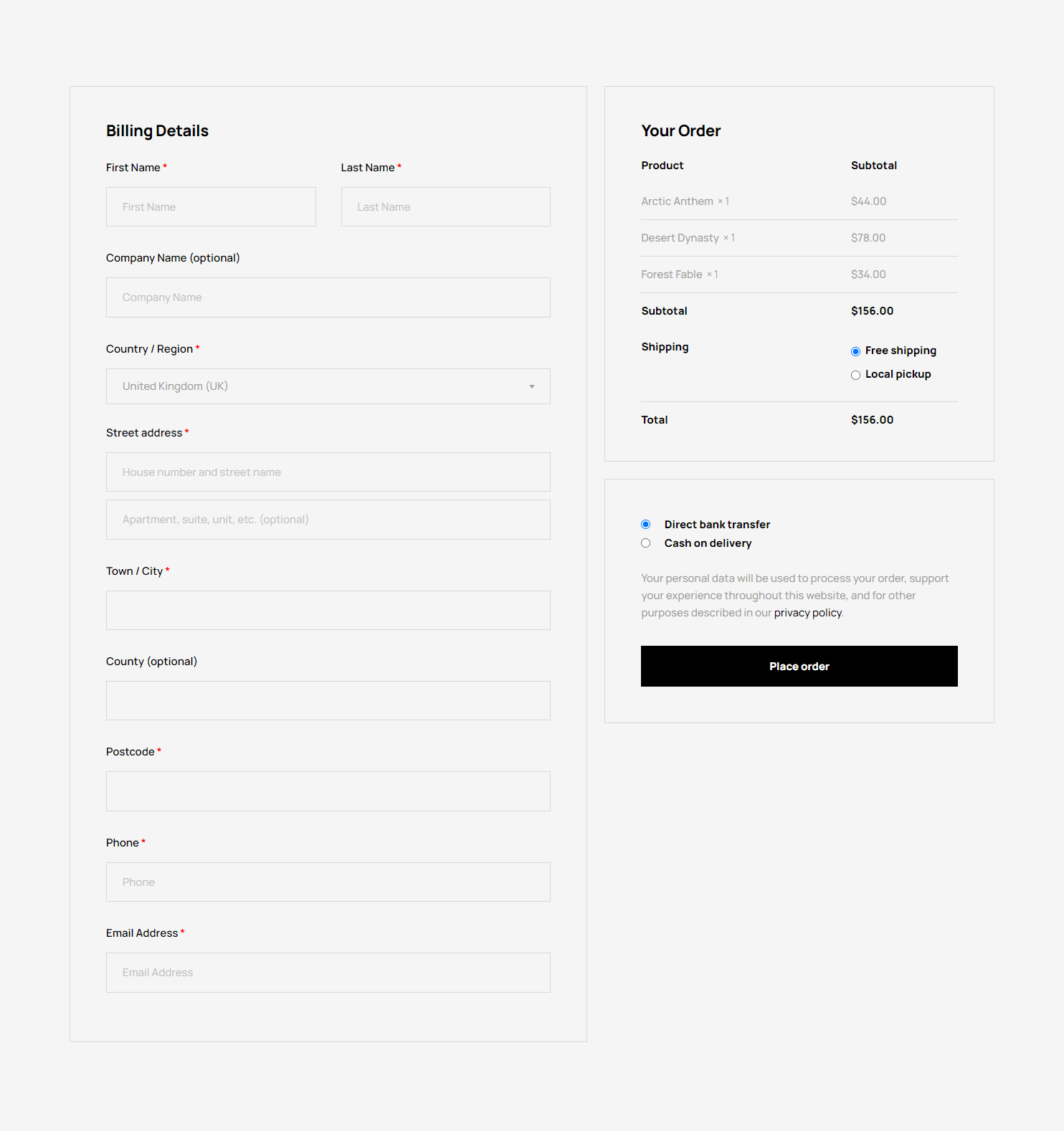Select the Company Name input
Viewport: 1064px width, 1131px height.
328,297
